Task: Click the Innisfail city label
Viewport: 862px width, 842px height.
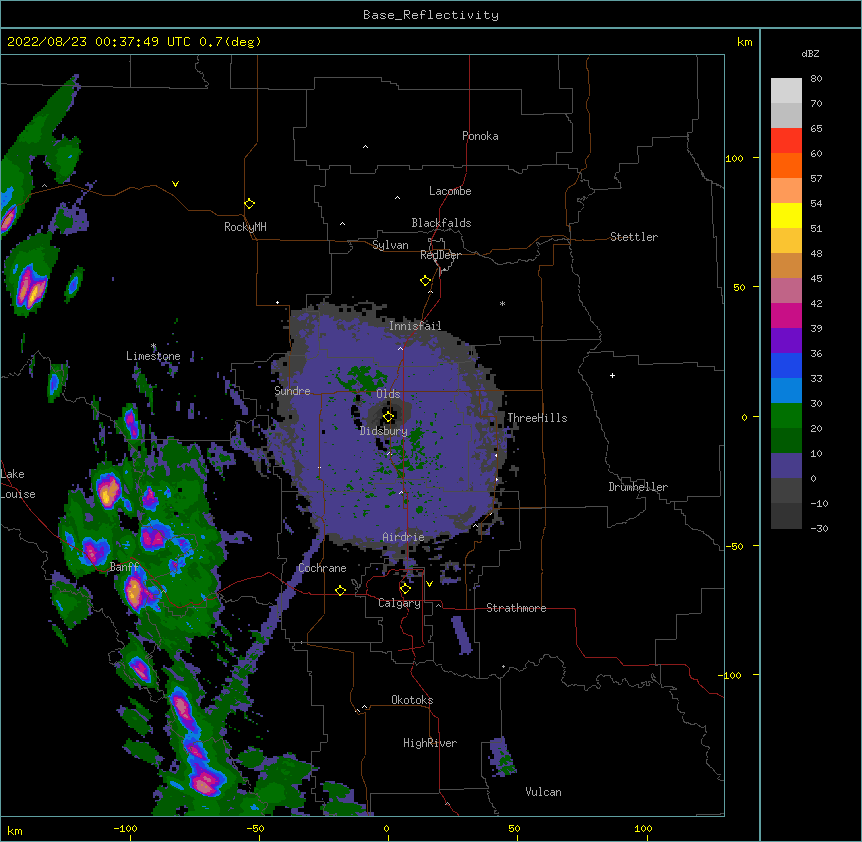Action: (x=415, y=326)
